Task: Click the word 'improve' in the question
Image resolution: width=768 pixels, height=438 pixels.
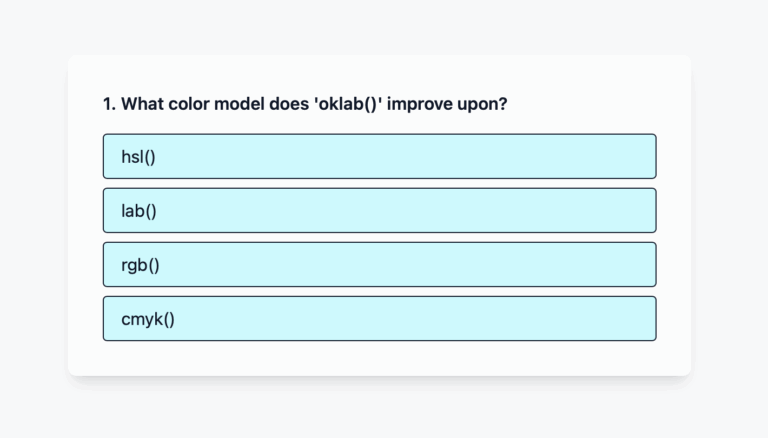Action: (x=420, y=103)
